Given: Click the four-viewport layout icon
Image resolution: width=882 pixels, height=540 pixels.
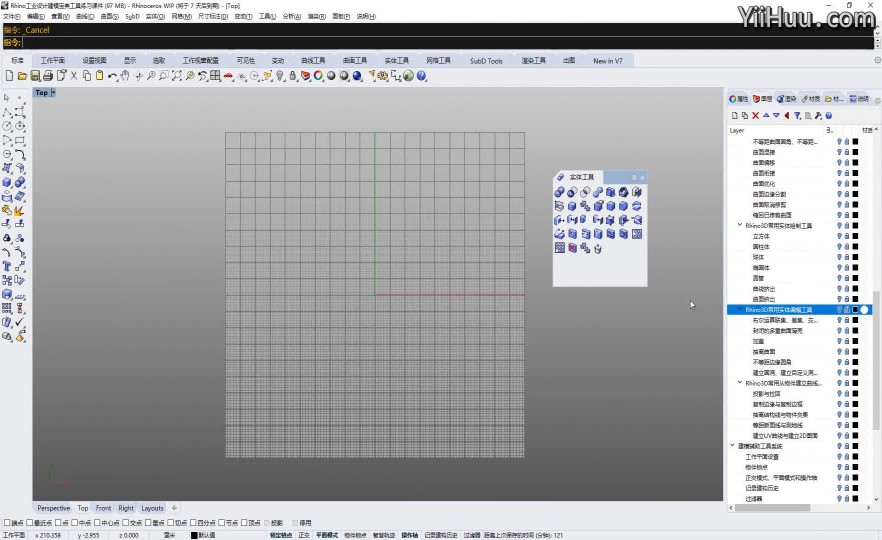Looking at the screenshot, I should 215,75.
